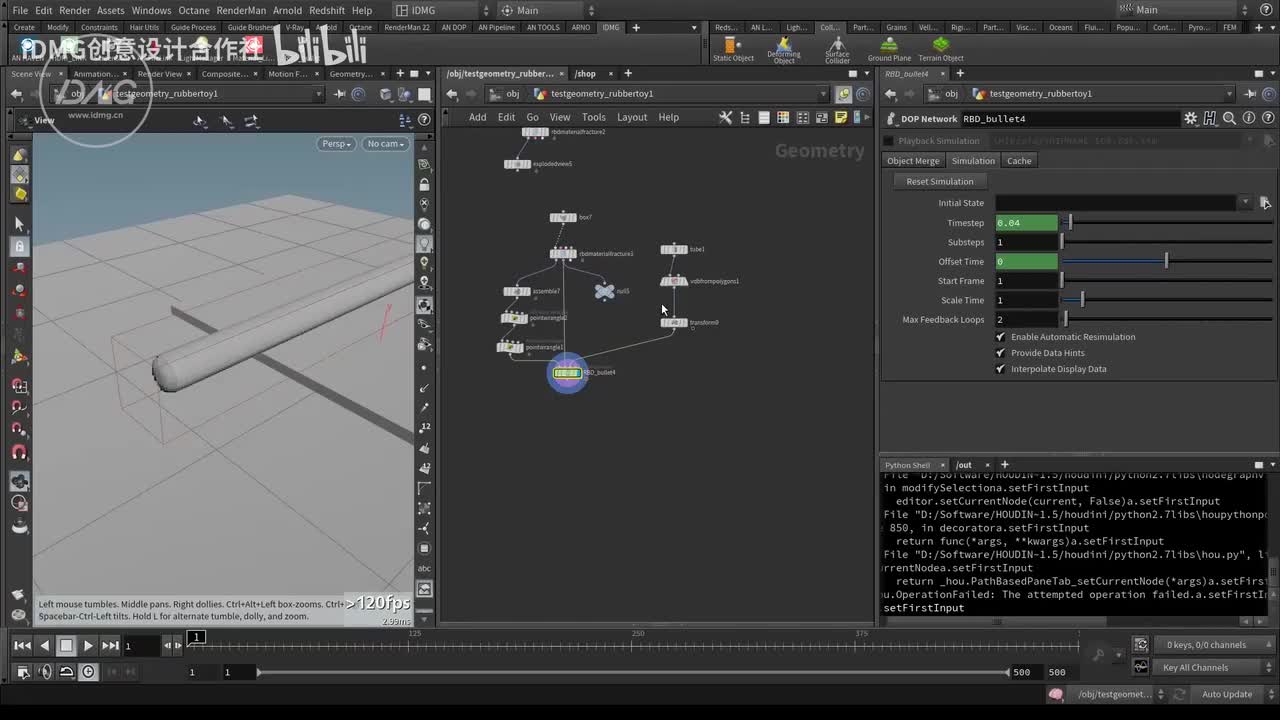This screenshot has width=1280, height=720.
Task: Open the parameter gear menu
Action: [x=1190, y=118]
